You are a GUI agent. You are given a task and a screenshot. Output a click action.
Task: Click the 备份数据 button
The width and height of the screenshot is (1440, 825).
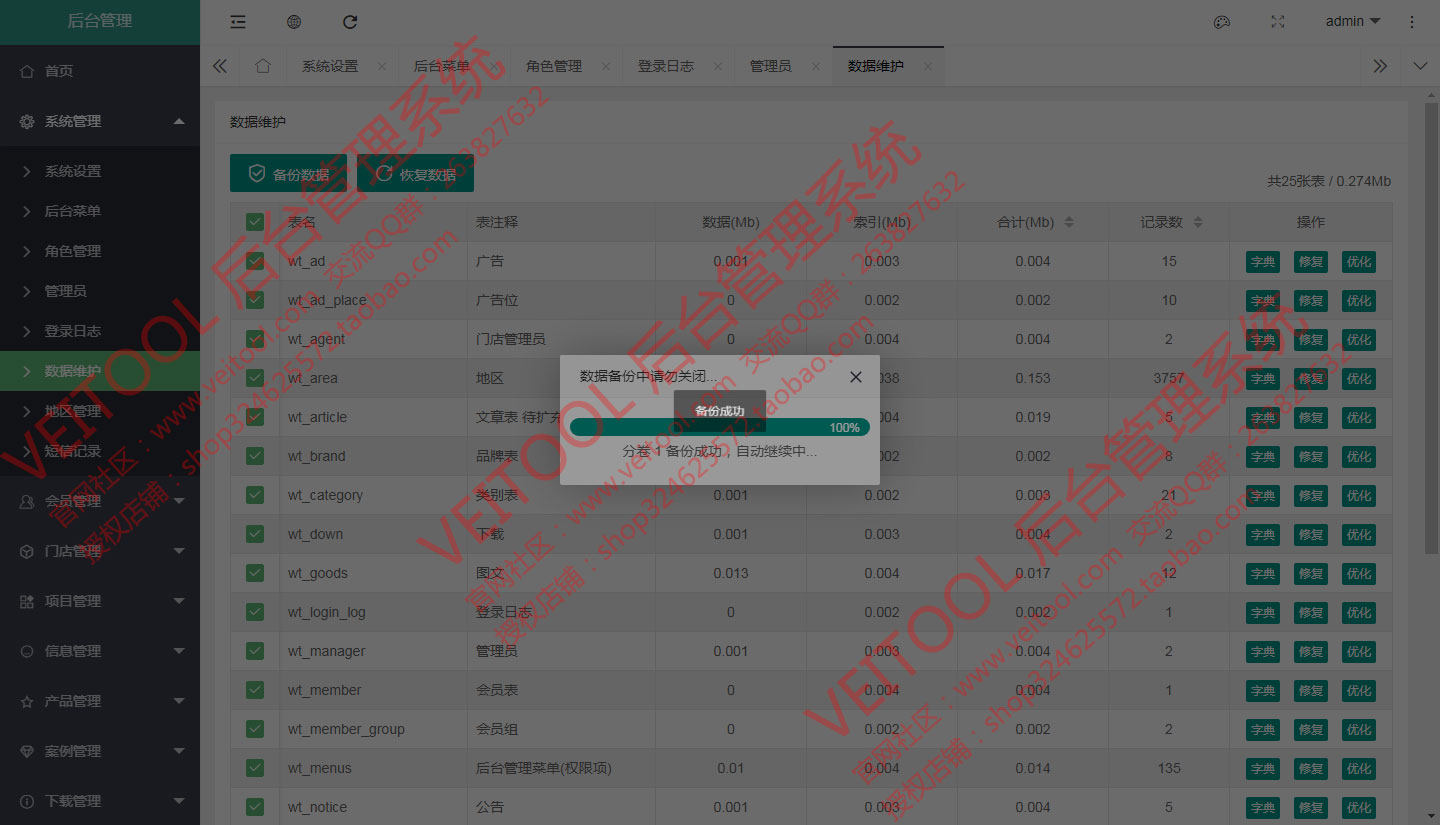click(288, 173)
